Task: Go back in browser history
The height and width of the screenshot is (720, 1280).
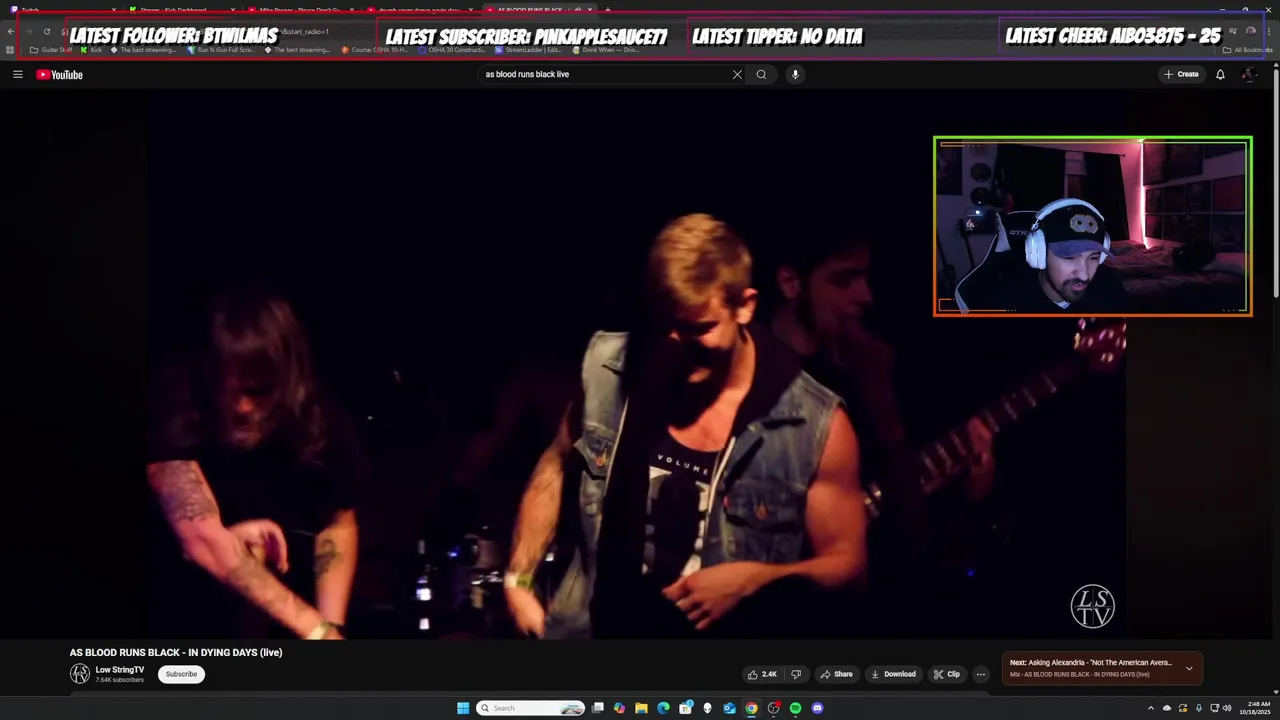Action: point(11,31)
